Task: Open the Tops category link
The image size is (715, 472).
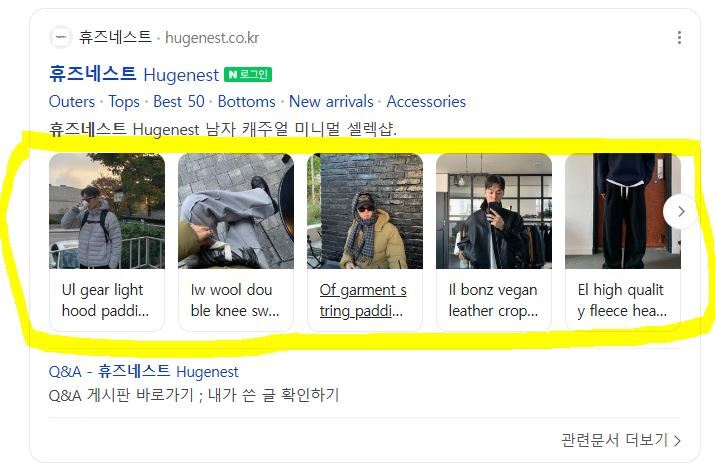Action: pos(124,101)
